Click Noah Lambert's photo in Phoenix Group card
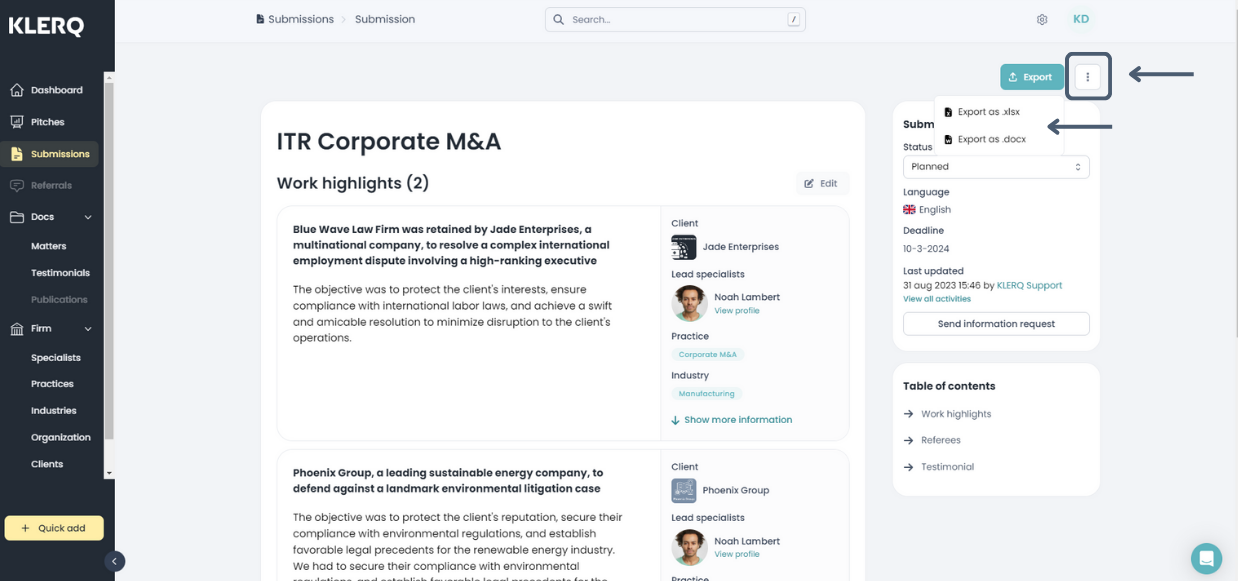The width and height of the screenshot is (1238, 581). coord(689,547)
